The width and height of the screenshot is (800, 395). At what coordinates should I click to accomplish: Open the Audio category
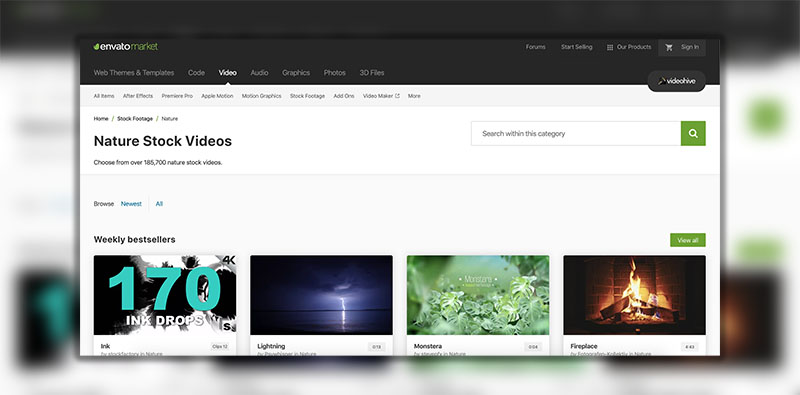(x=259, y=72)
